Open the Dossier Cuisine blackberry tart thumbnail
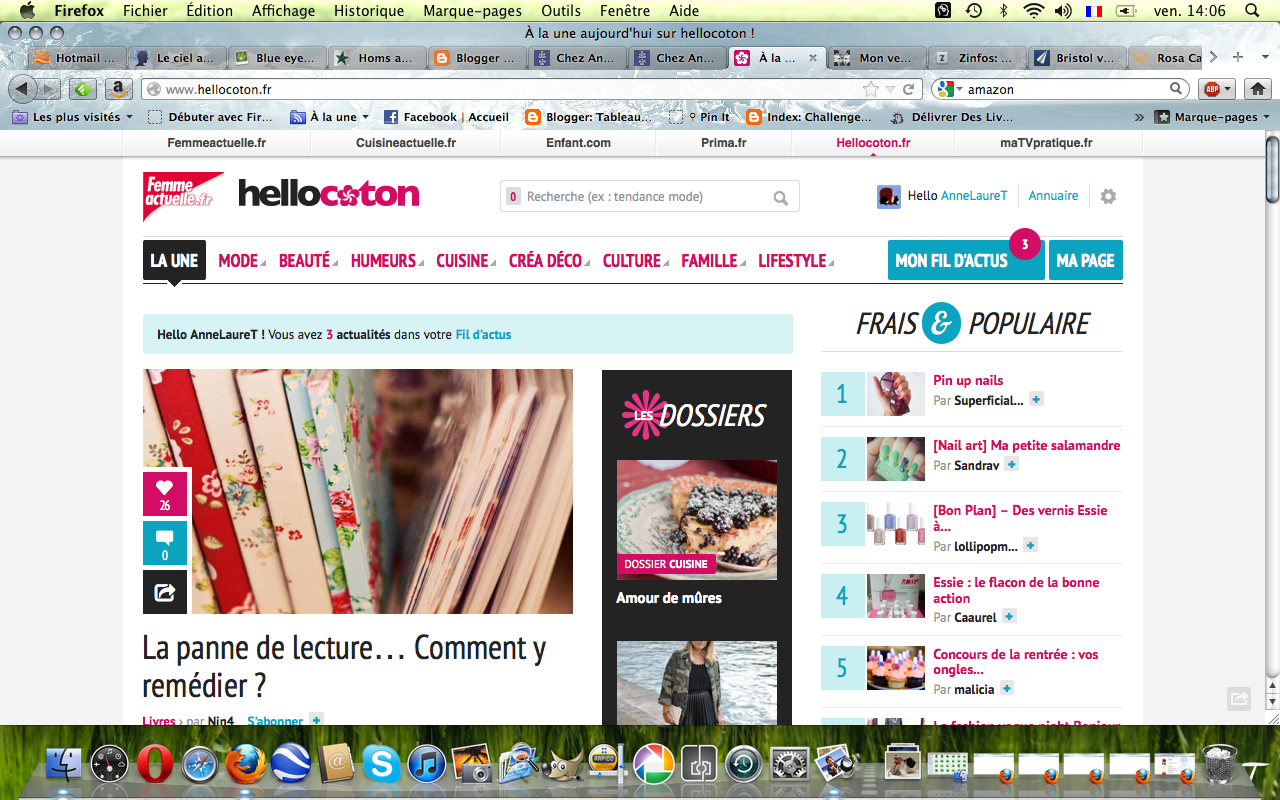 [x=697, y=519]
